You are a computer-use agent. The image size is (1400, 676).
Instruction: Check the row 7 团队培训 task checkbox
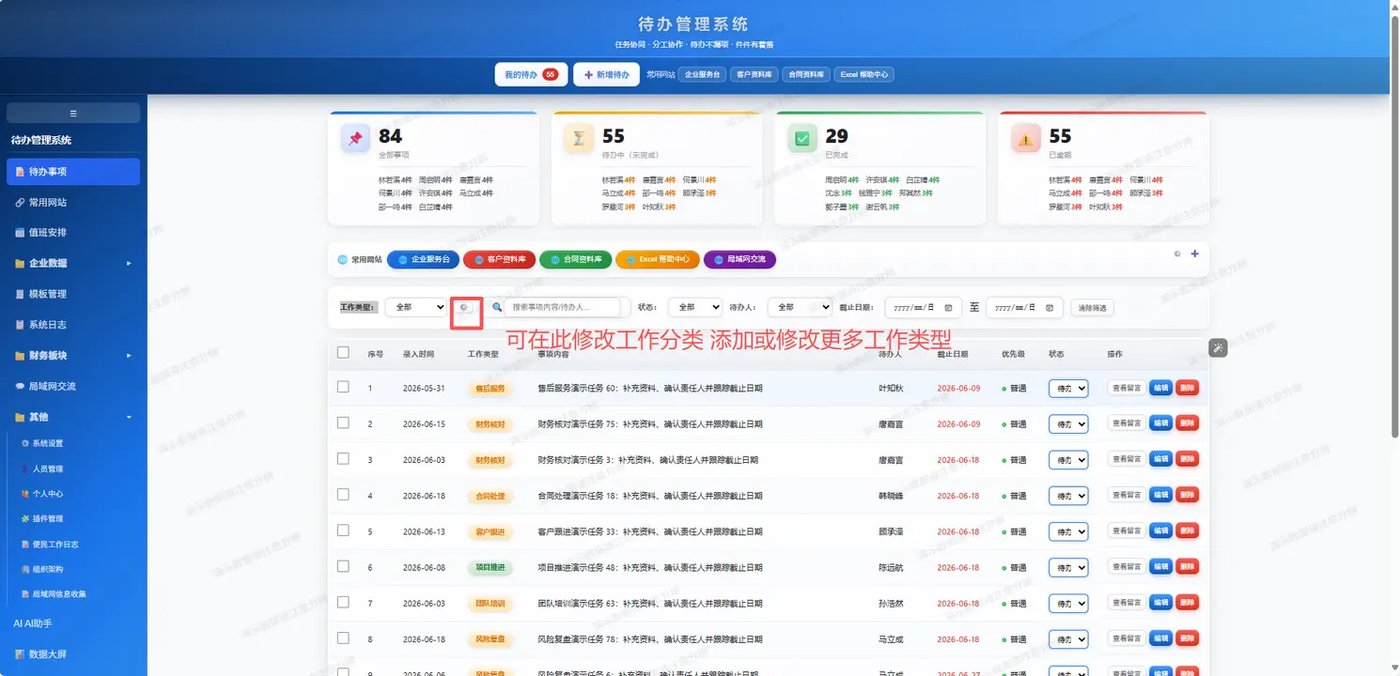pyautogui.click(x=343, y=603)
